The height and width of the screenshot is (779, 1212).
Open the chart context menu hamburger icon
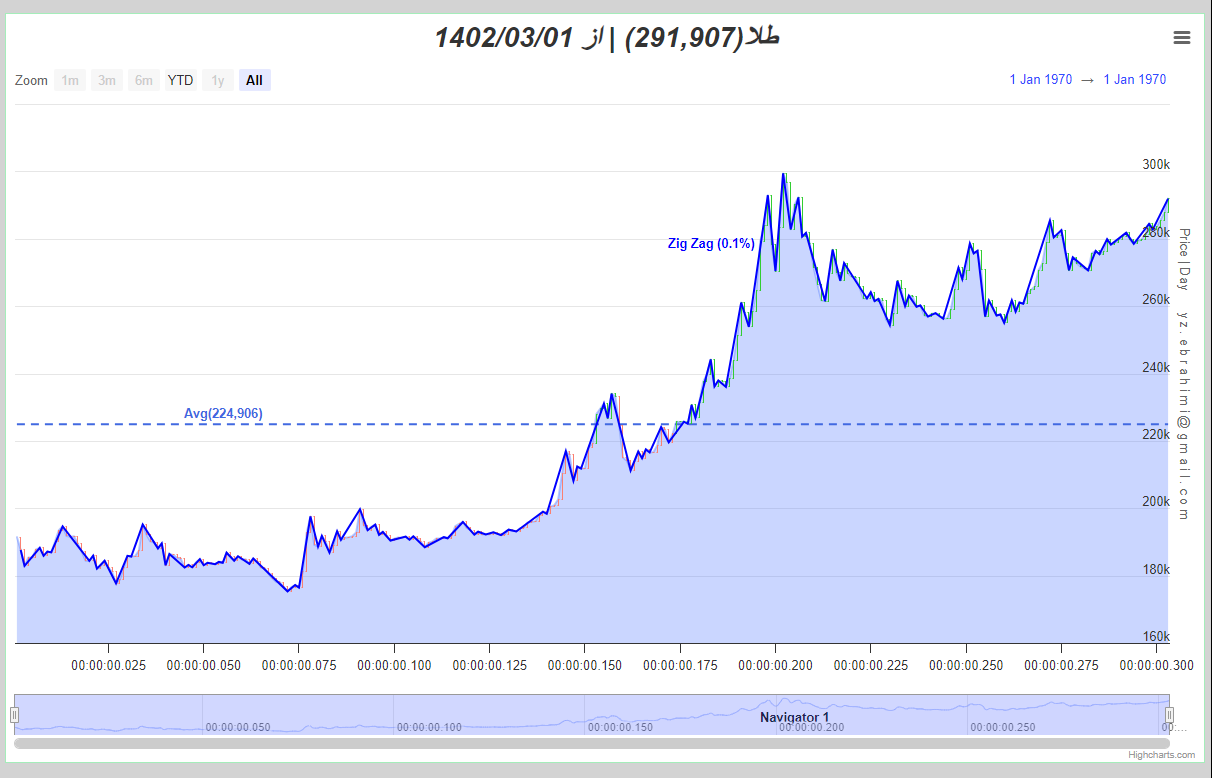pos(1181,38)
